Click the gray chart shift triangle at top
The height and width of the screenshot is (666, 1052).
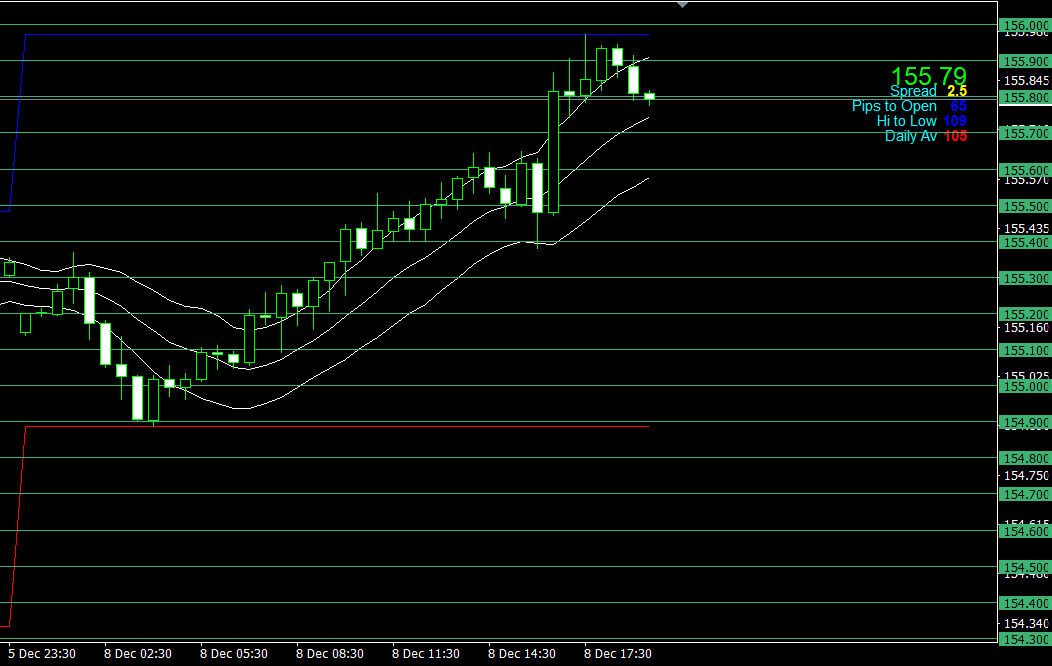click(x=682, y=5)
